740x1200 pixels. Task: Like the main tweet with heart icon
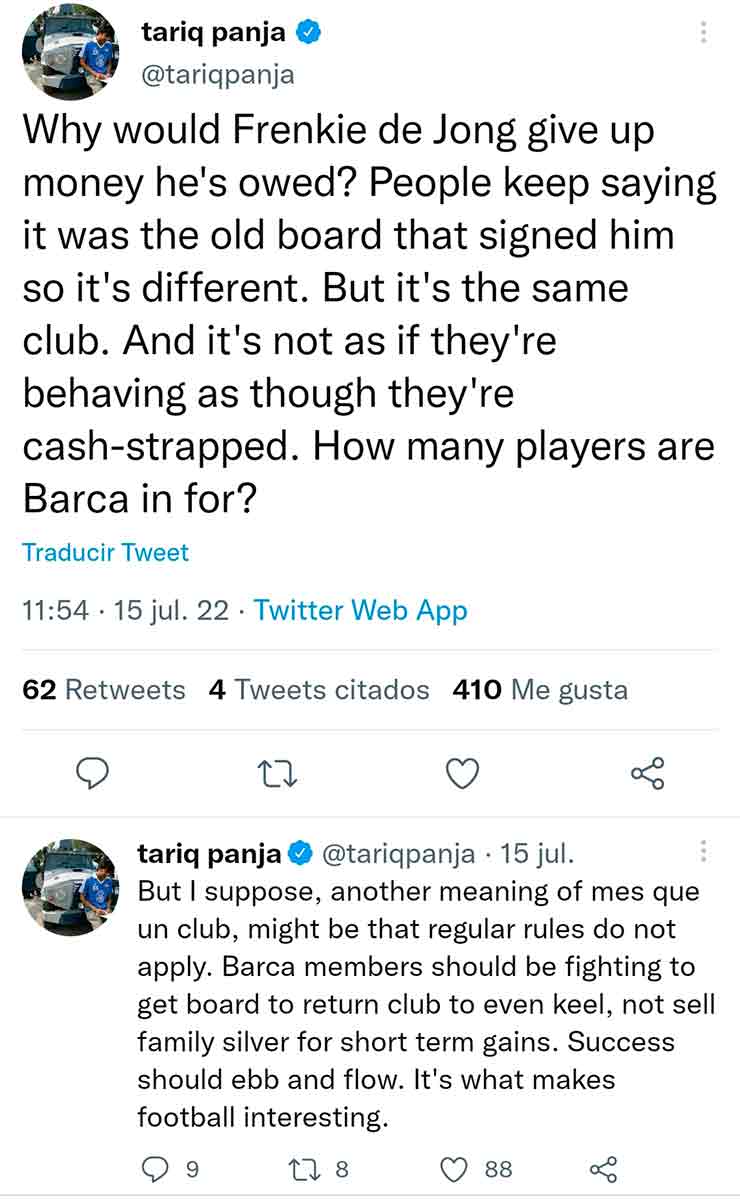pyautogui.click(x=462, y=773)
